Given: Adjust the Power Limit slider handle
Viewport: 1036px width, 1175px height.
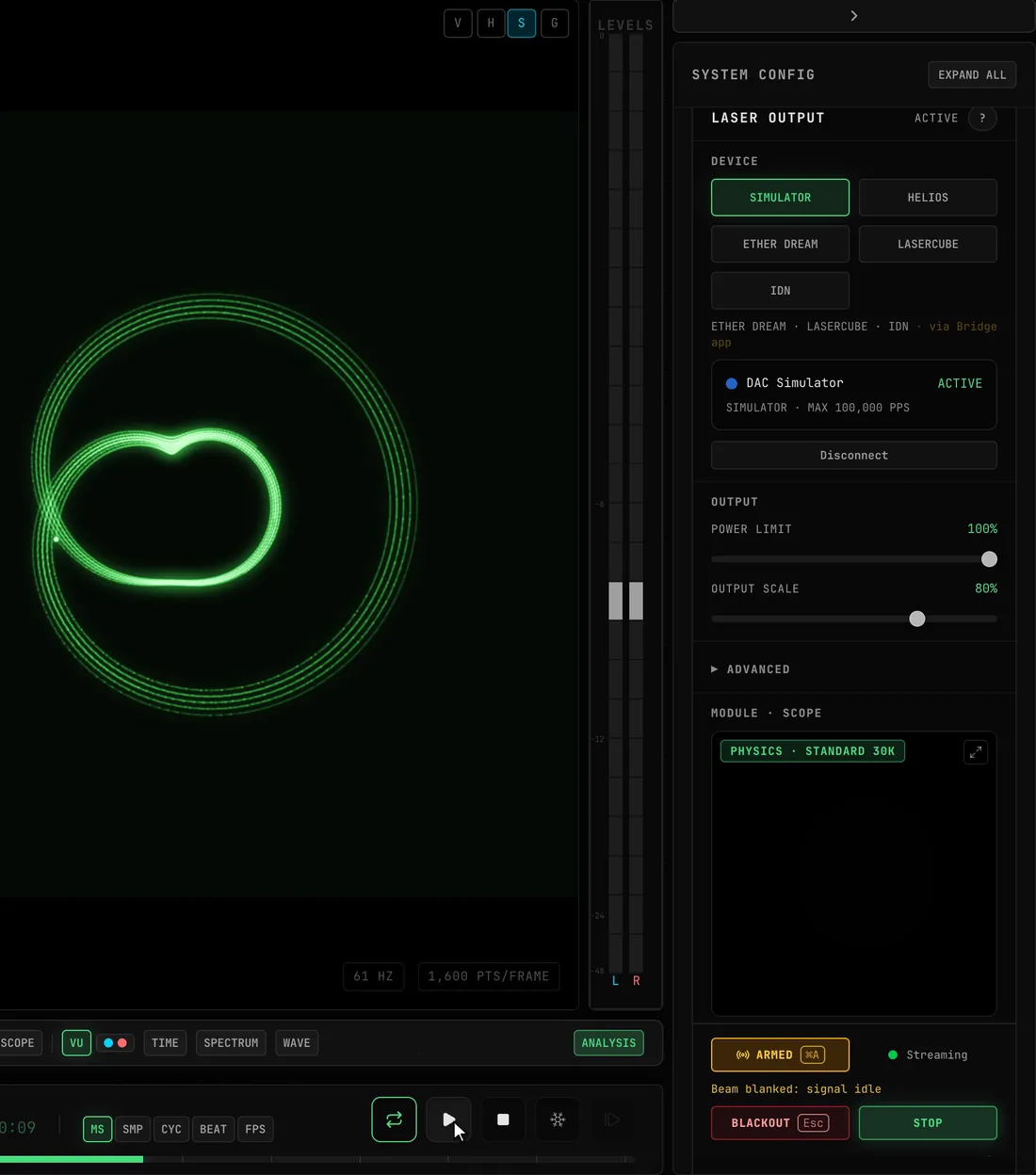Looking at the screenshot, I should point(989,559).
